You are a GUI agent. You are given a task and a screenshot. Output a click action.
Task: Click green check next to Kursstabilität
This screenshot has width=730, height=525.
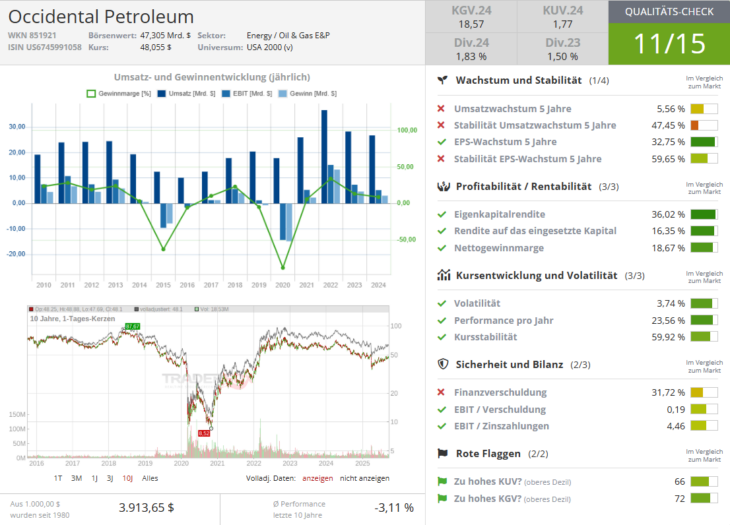pos(442,337)
